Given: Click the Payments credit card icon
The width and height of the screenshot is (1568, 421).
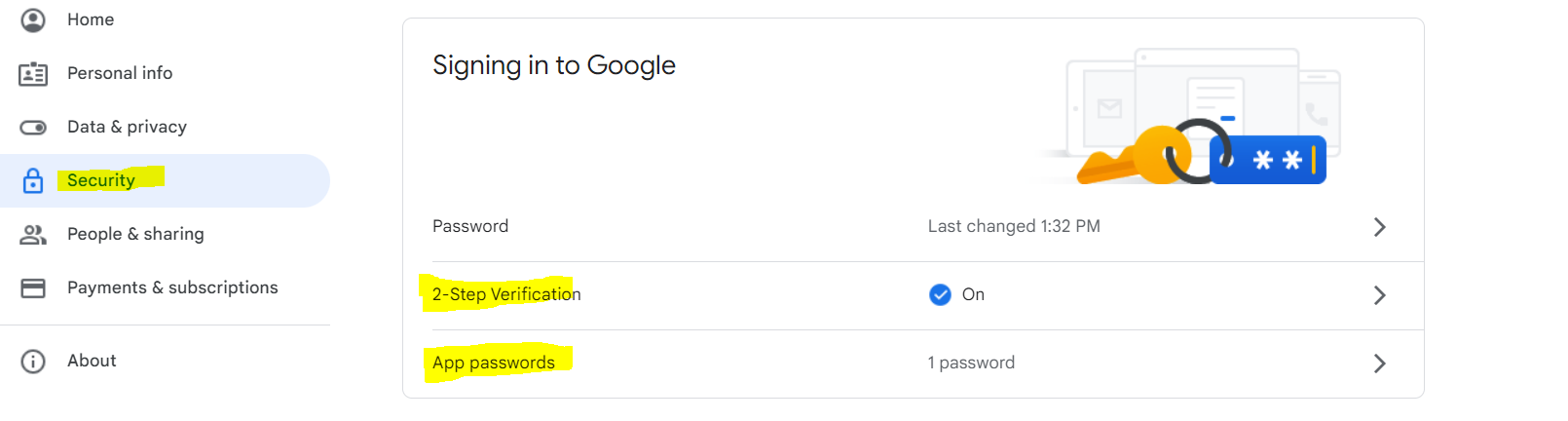Looking at the screenshot, I should coord(33,288).
